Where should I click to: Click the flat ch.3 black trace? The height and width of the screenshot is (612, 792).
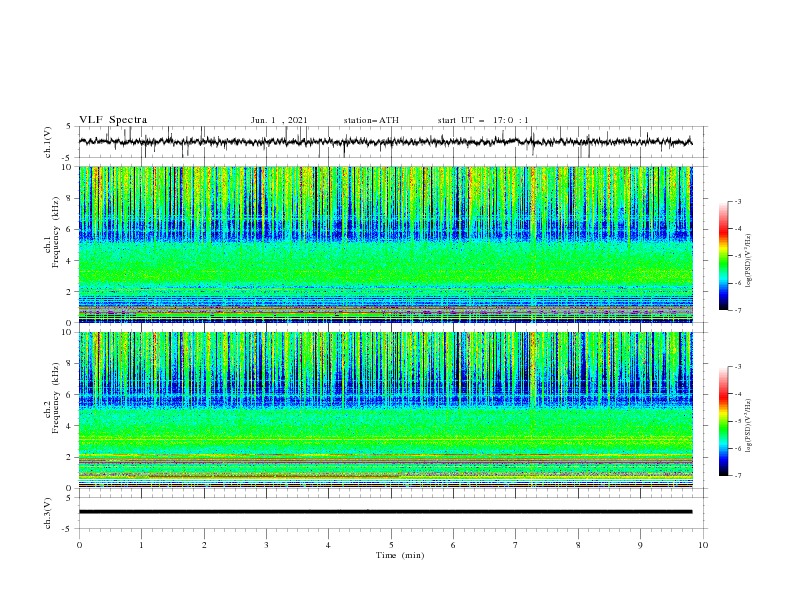[385, 512]
